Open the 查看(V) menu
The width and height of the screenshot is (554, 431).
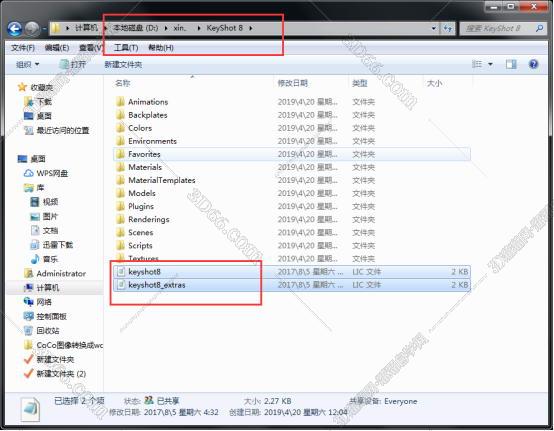point(91,48)
